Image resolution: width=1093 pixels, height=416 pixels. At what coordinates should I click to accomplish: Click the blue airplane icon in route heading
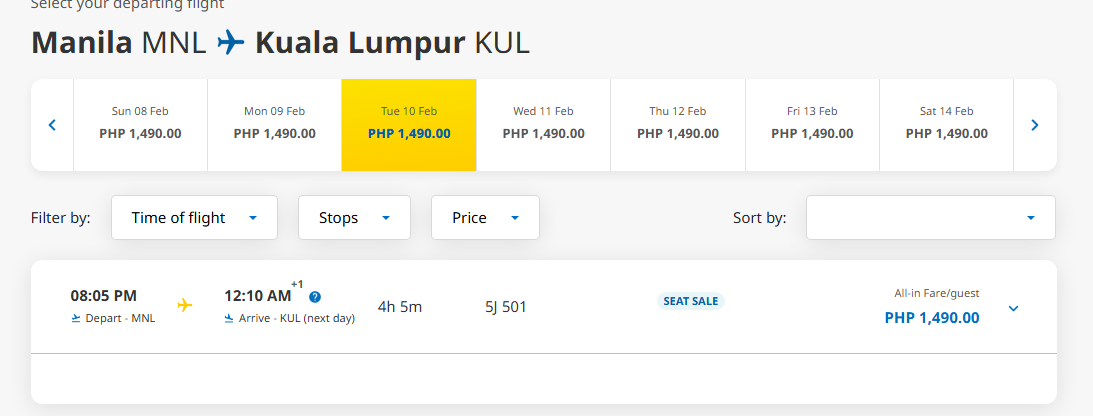pyautogui.click(x=231, y=43)
